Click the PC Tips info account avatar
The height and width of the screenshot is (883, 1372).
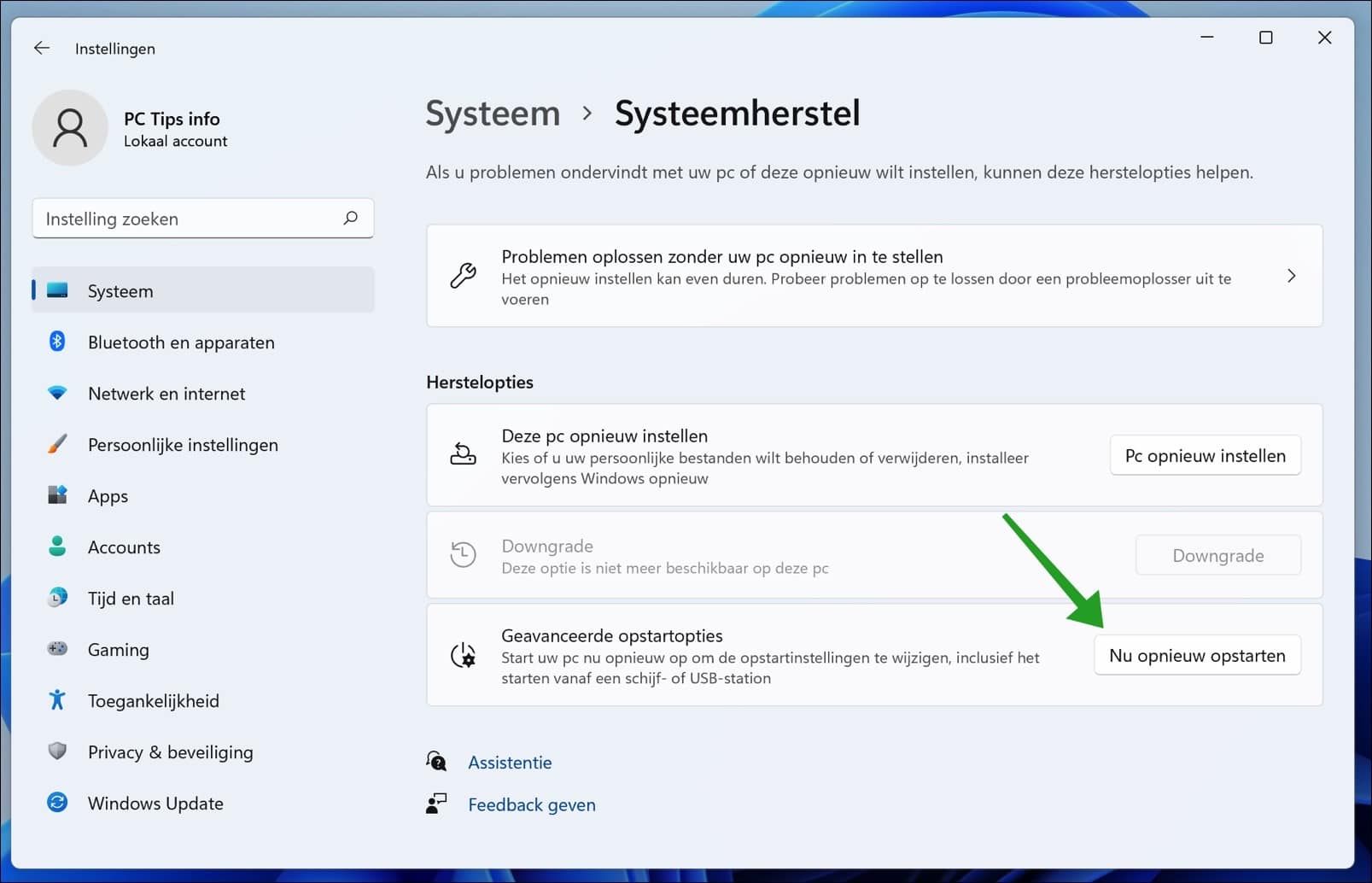(x=70, y=127)
